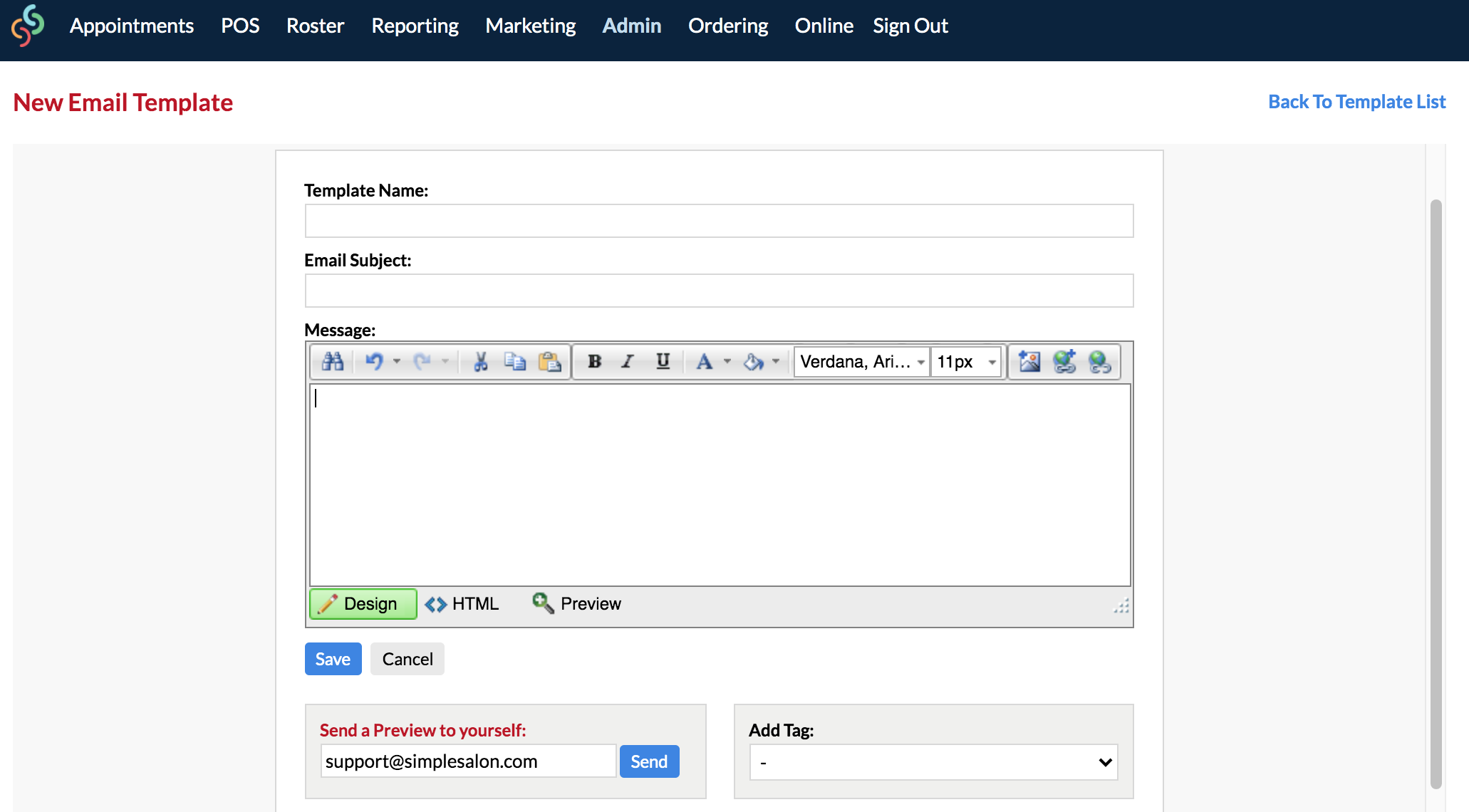Click the Copy icon in editor toolbar
1469x812 pixels.
click(515, 362)
